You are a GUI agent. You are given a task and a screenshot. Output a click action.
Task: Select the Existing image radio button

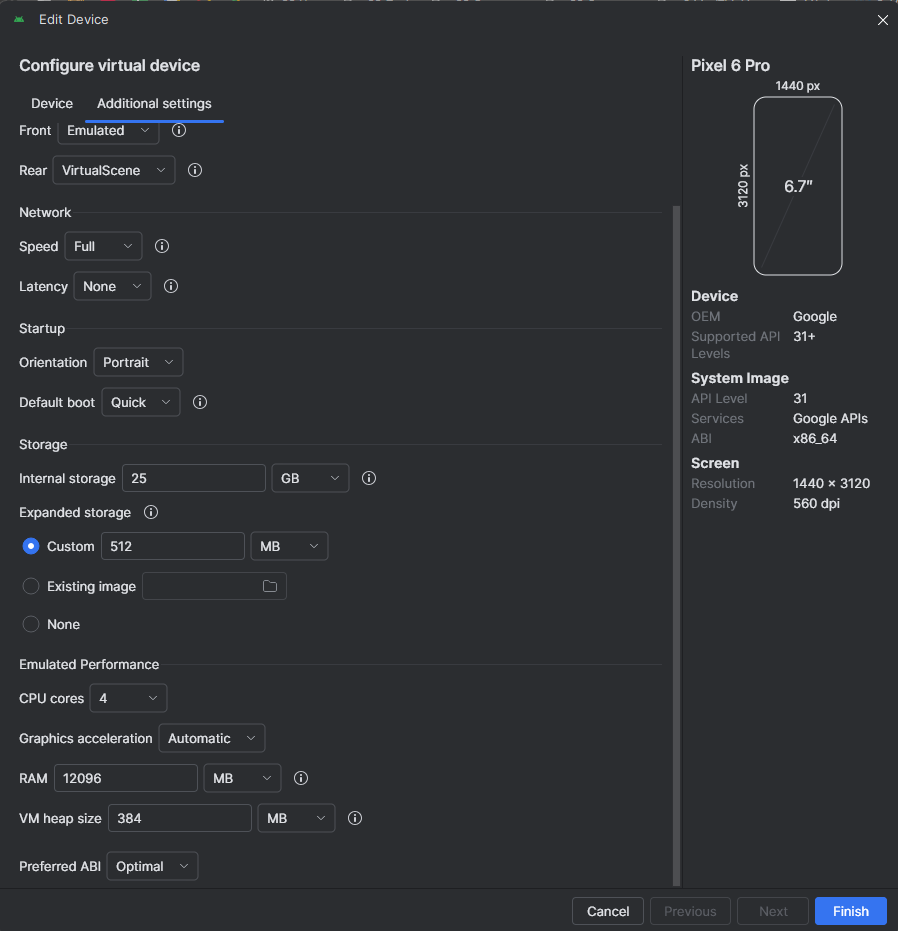(31, 586)
